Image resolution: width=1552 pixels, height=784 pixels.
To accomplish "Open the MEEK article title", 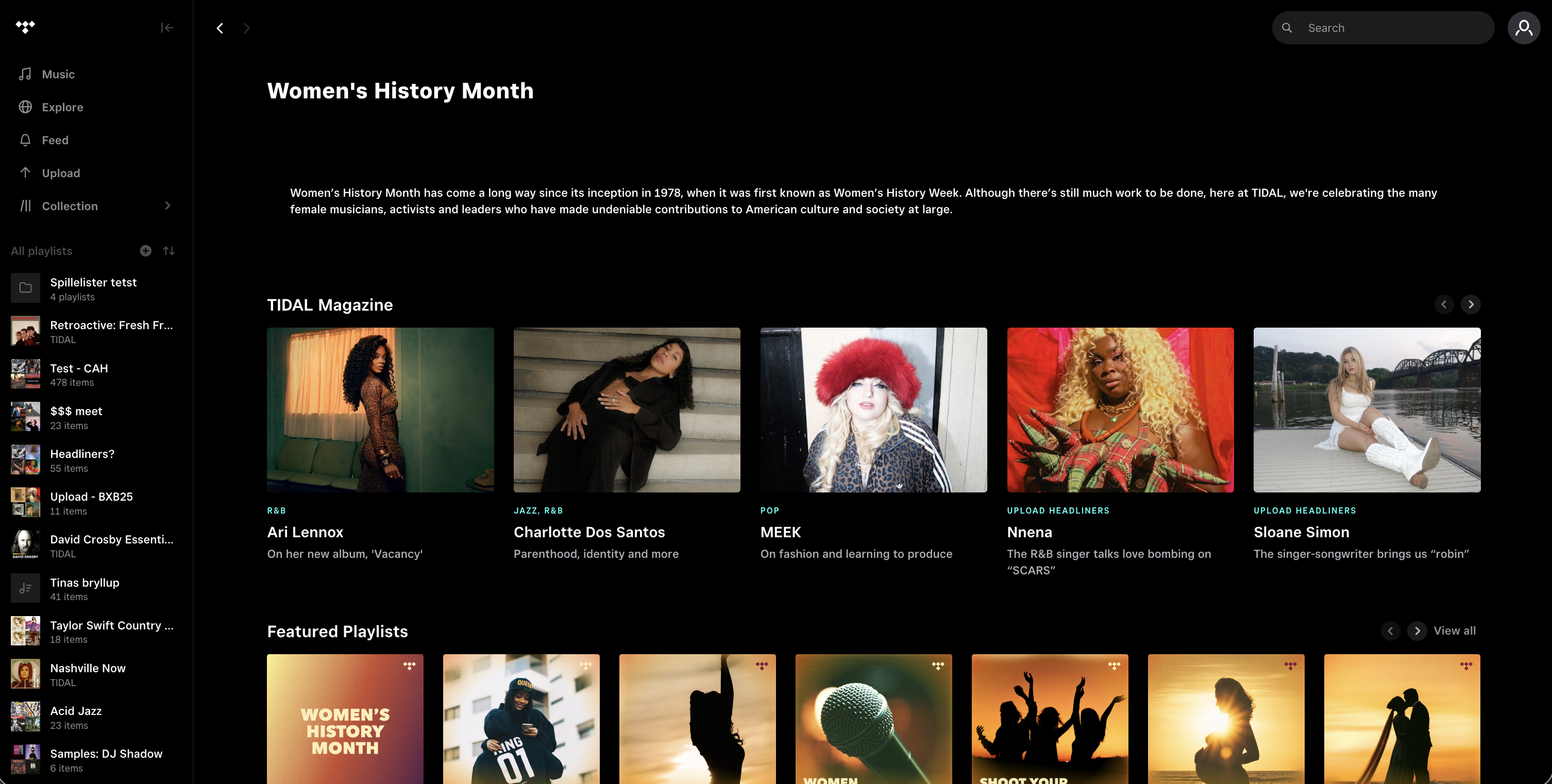I will point(780,532).
